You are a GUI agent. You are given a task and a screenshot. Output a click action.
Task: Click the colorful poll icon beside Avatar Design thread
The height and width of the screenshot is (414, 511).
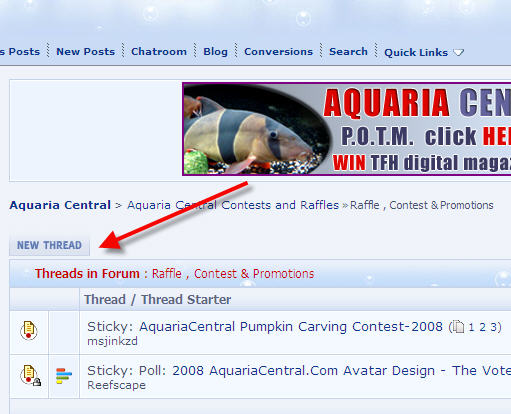point(64,376)
